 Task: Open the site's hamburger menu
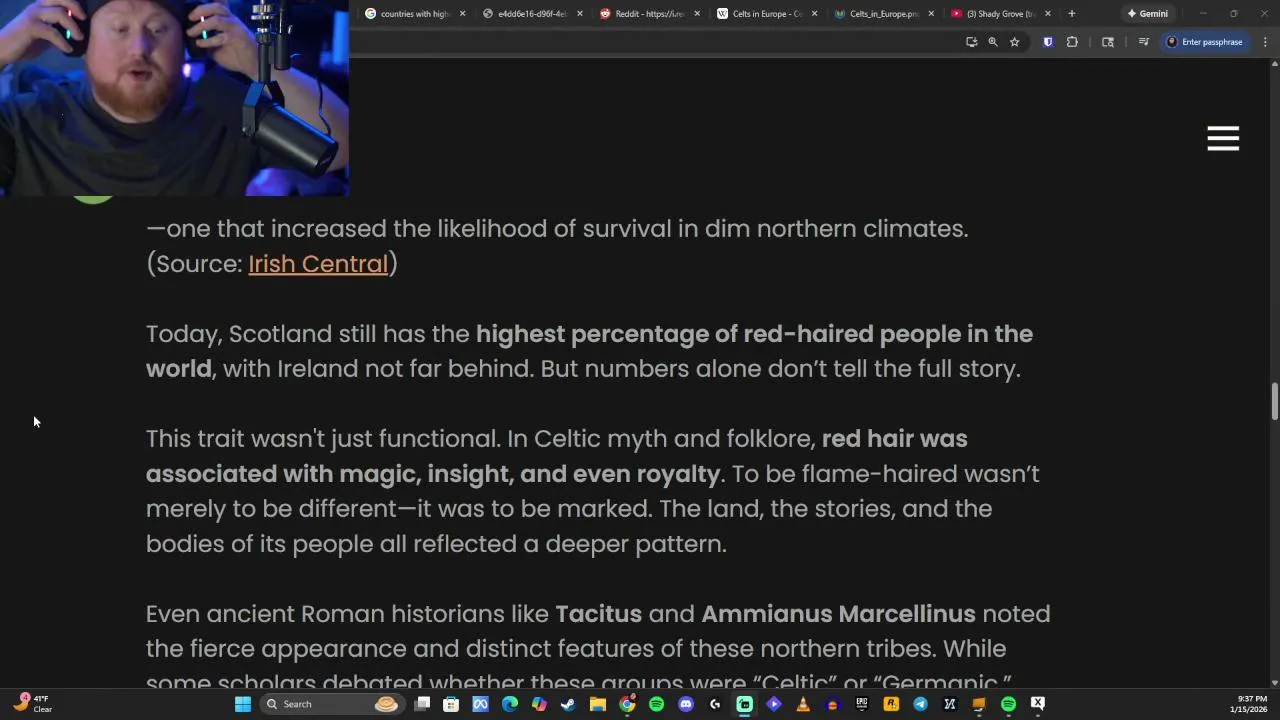(1223, 138)
